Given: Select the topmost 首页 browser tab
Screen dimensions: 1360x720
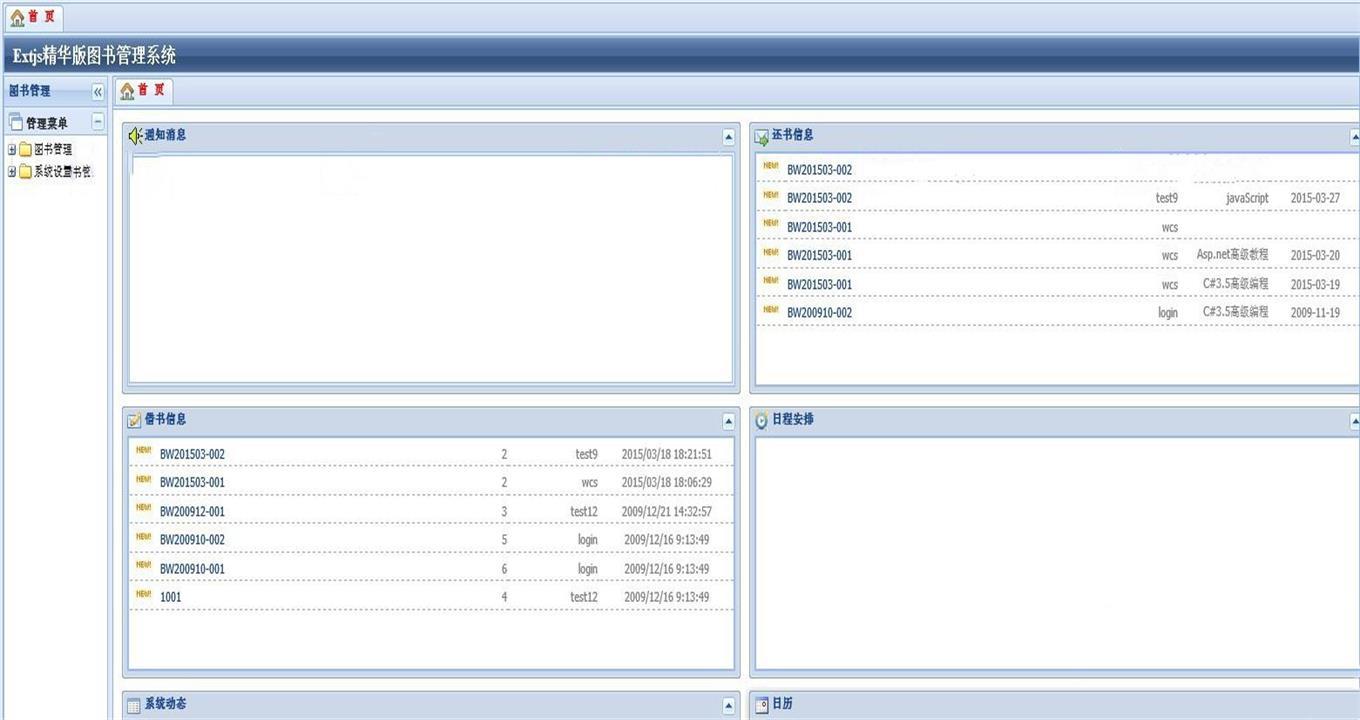Looking at the screenshot, I should pos(33,17).
